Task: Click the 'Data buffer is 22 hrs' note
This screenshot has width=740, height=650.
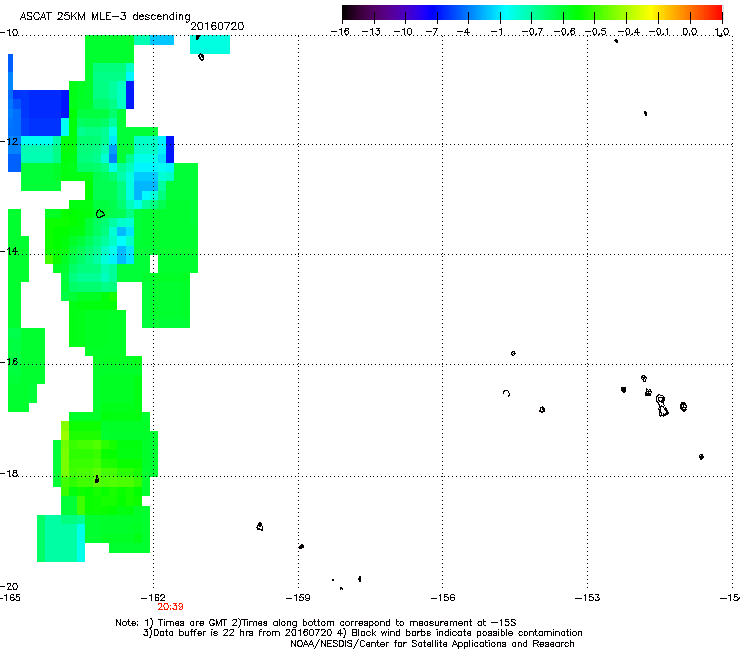Action: pos(362,633)
